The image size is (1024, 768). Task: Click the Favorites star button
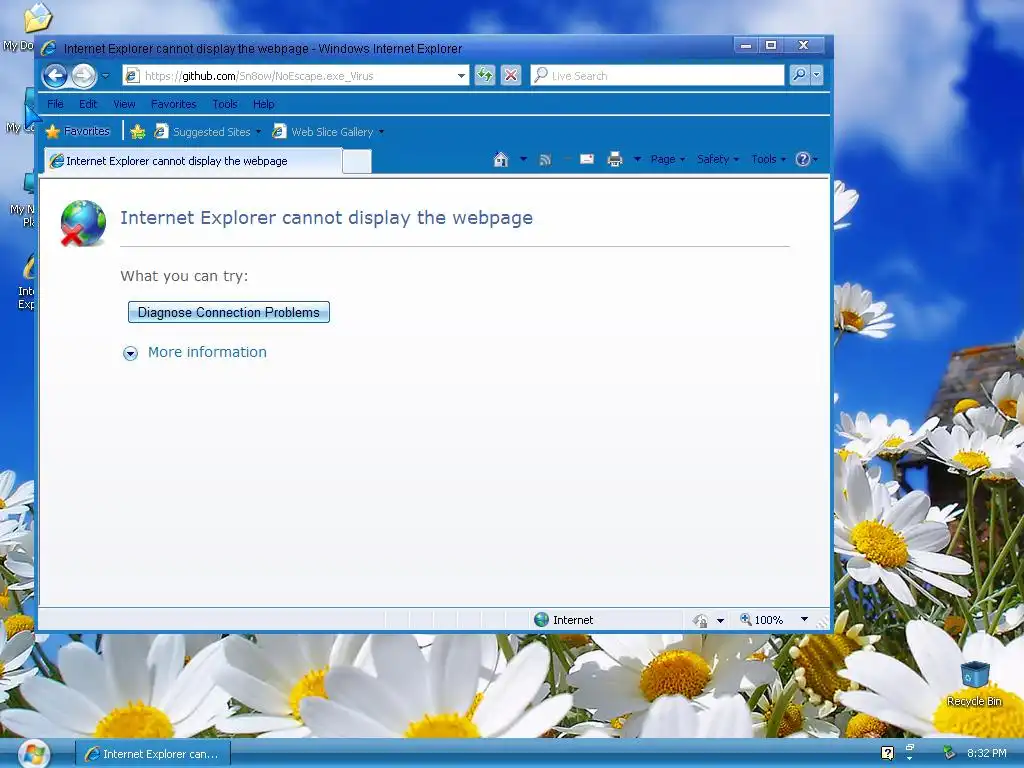(x=78, y=131)
